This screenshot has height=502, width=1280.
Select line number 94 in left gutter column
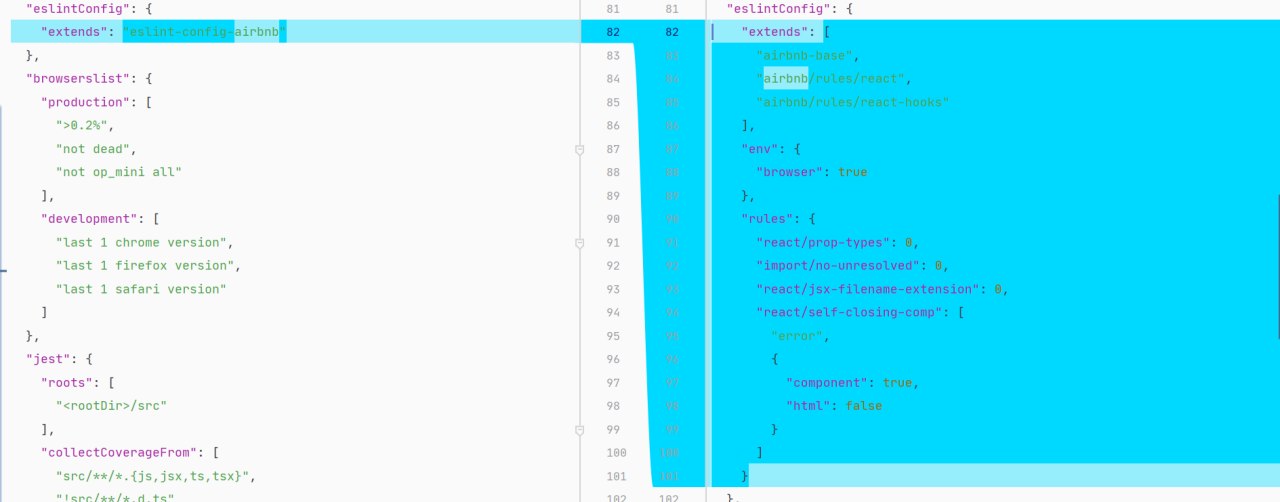[x=613, y=312]
